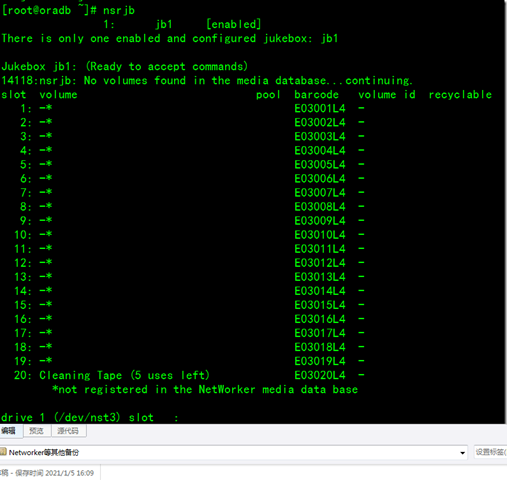Focus the 设置标签 tag input field
The height and width of the screenshot is (480, 507).
click(x=490, y=452)
